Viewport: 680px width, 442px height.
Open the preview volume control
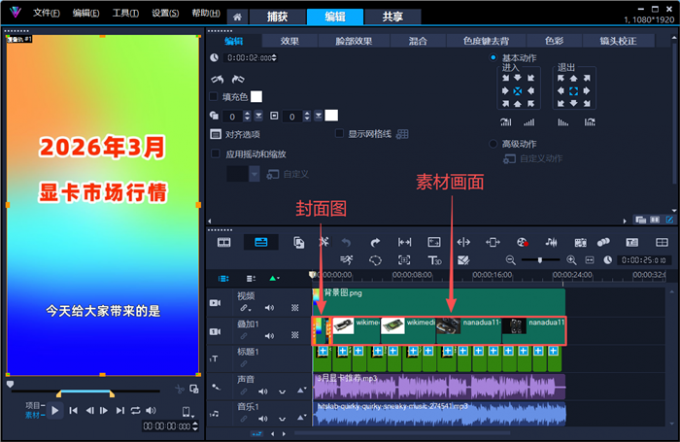151,410
